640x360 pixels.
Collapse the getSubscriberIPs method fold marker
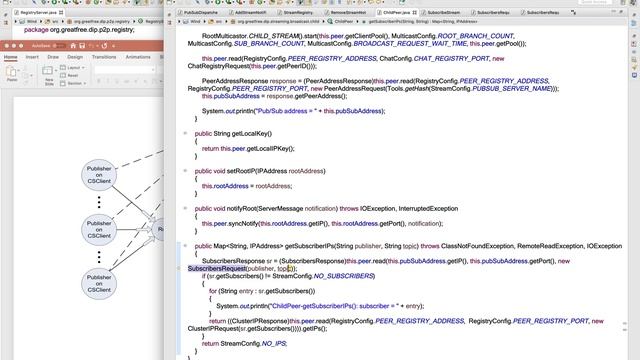point(185,246)
